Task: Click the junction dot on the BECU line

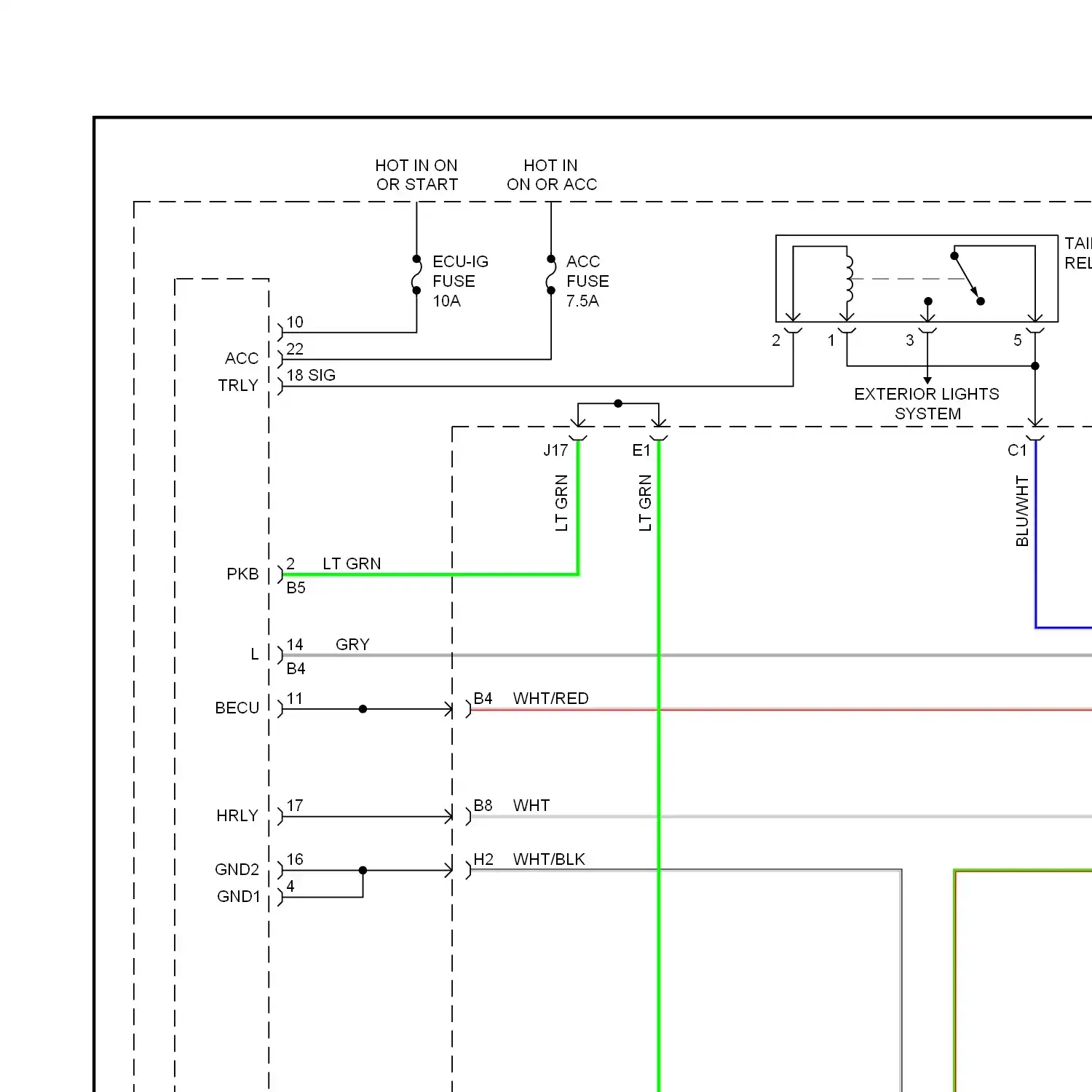Action: click(363, 709)
